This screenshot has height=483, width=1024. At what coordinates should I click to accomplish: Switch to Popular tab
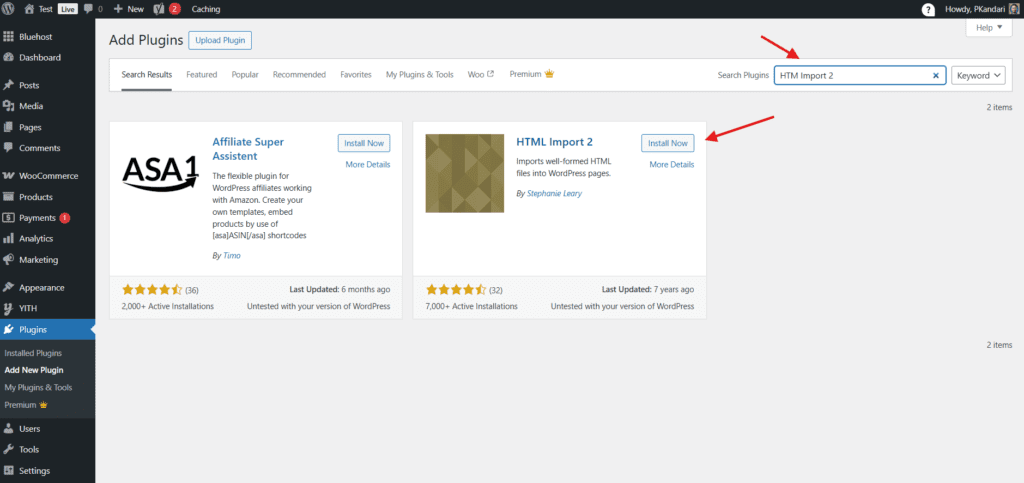point(245,74)
